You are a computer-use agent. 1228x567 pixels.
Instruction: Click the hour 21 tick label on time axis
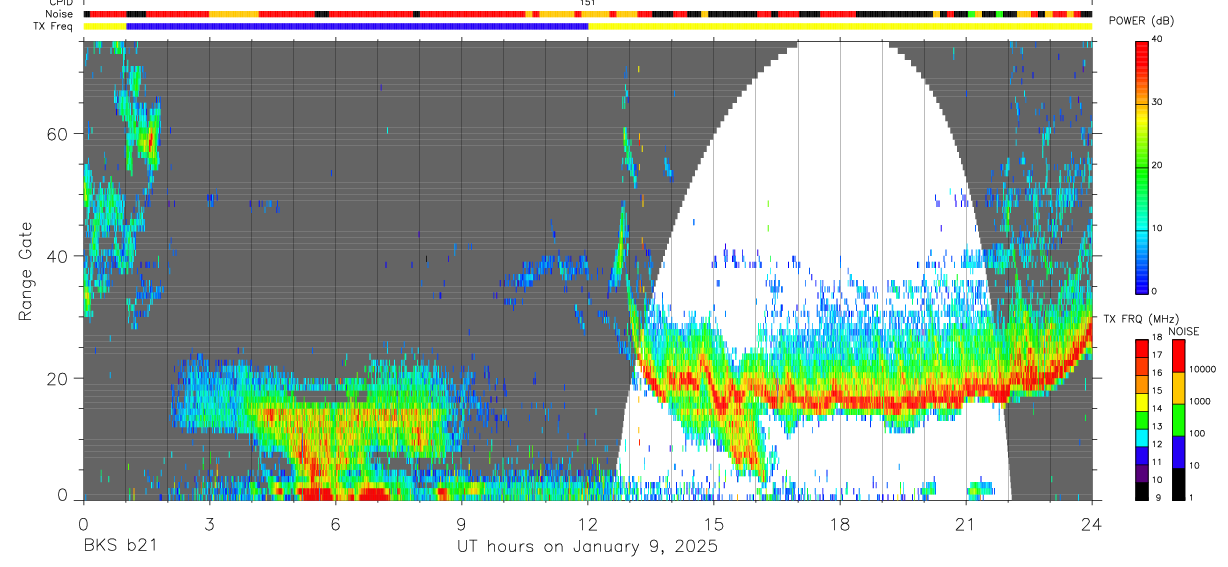(x=966, y=523)
